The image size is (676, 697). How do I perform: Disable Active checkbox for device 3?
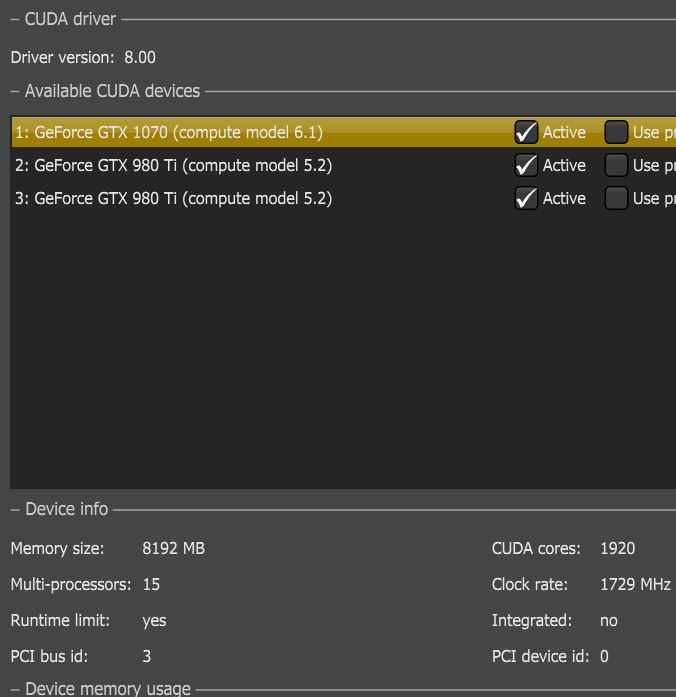(527, 198)
